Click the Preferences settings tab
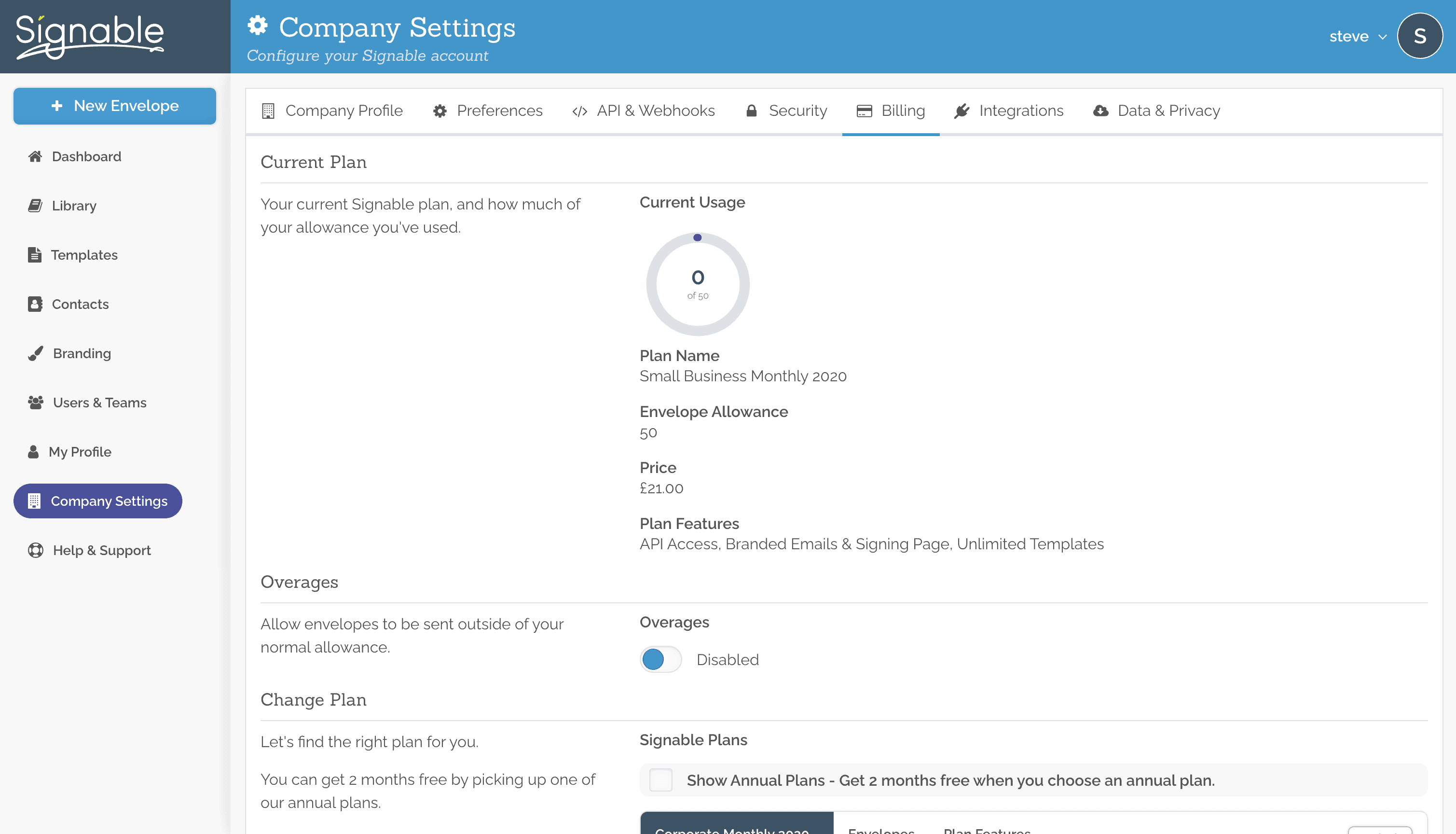 [x=498, y=110]
